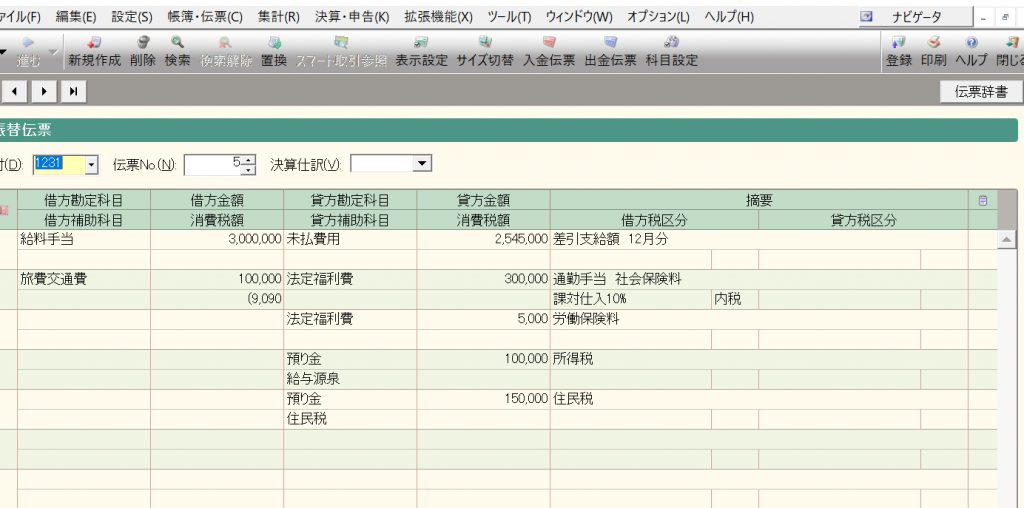1024x508 pixels.
Task: Open the 決算仕訳 dropdown list
Action: click(422, 164)
